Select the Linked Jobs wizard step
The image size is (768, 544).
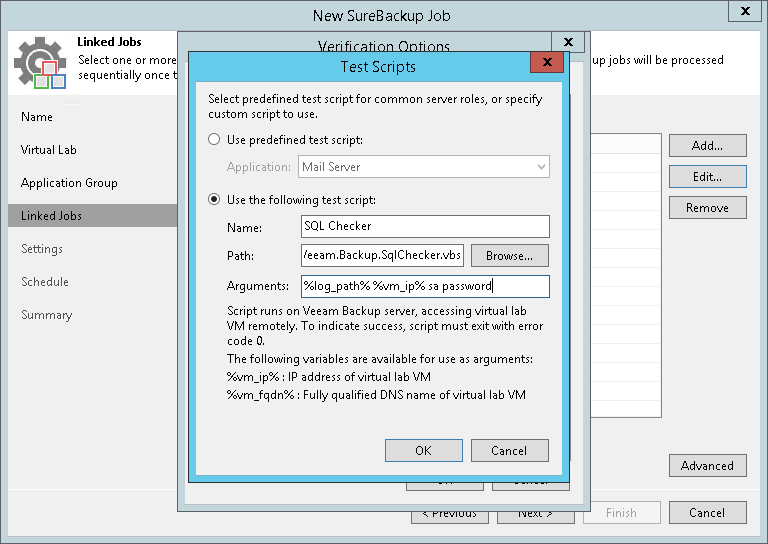click(x=93, y=215)
